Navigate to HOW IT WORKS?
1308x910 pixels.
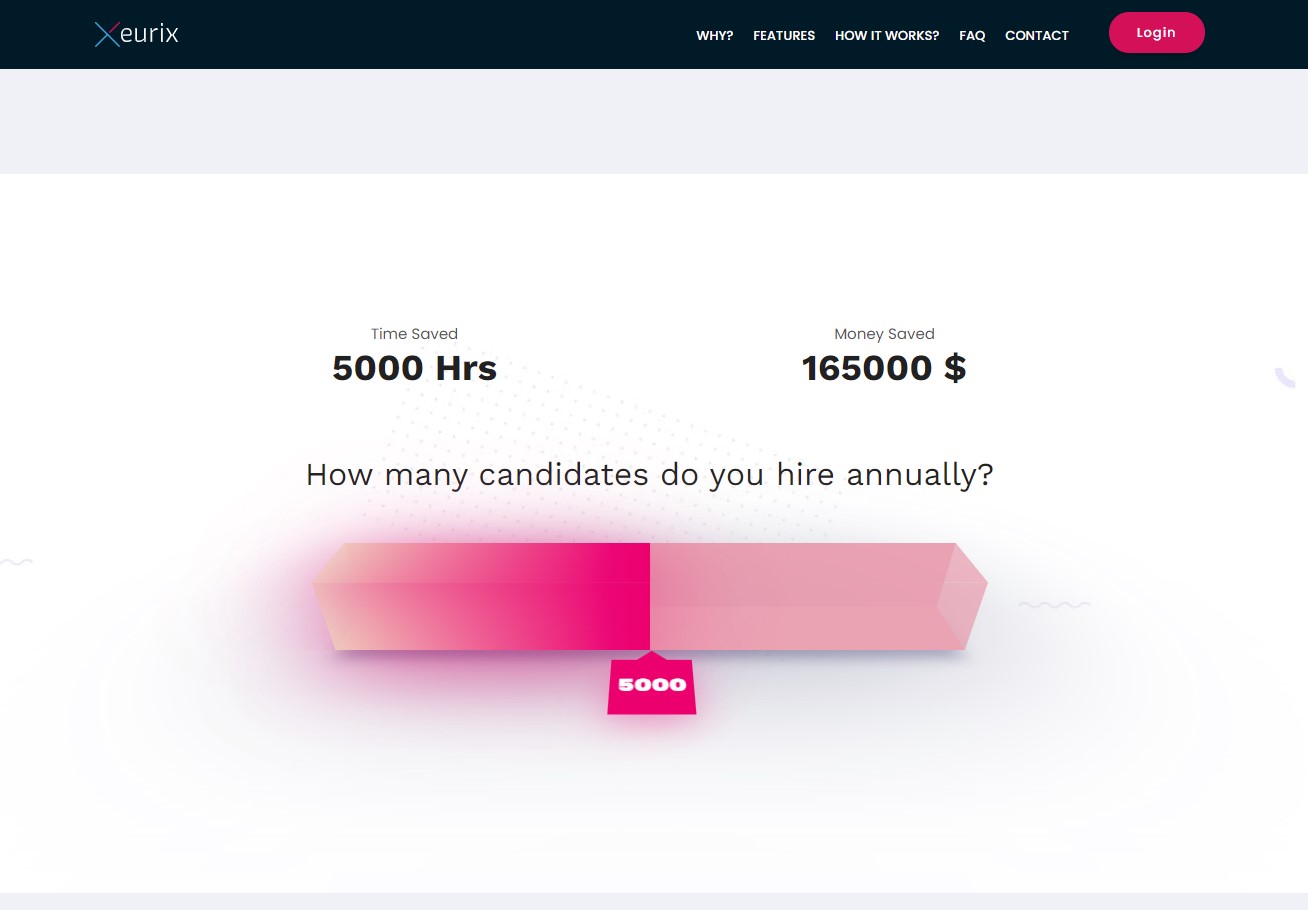pyautogui.click(x=887, y=35)
